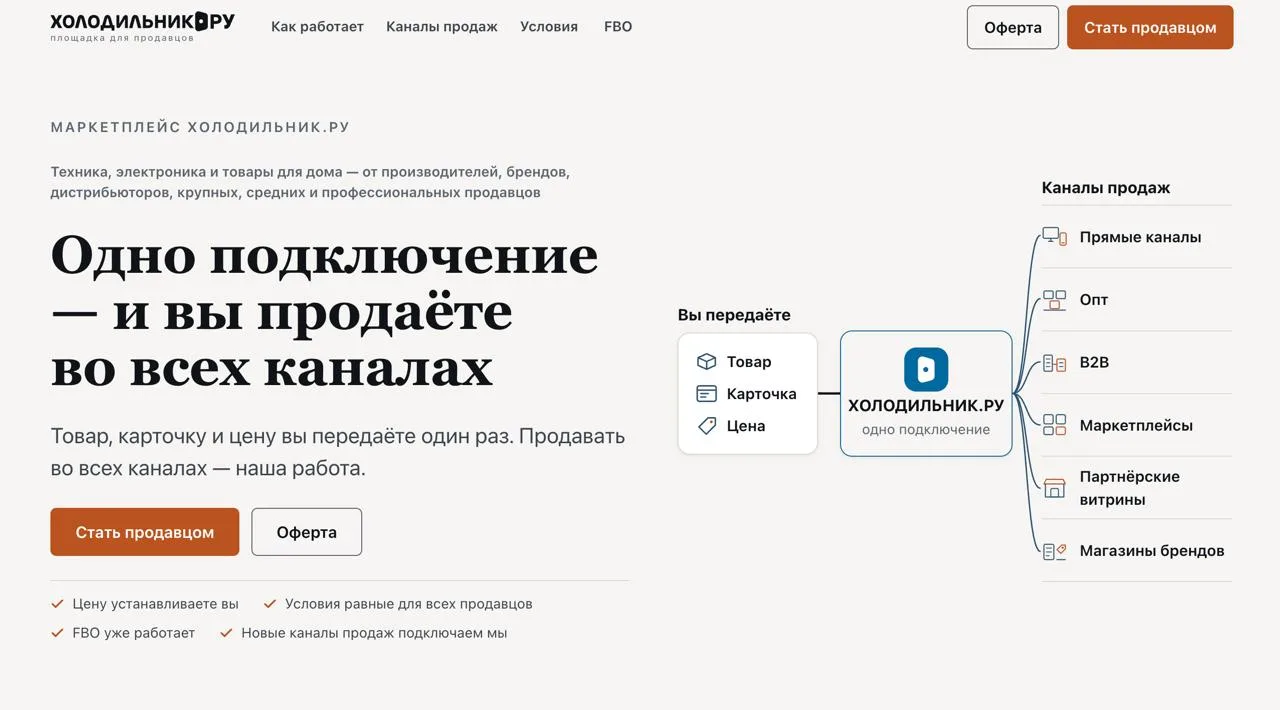Screen dimensions: 1280x710
Task: Click the Партнёрские витрины label
Action: coord(1130,488)
